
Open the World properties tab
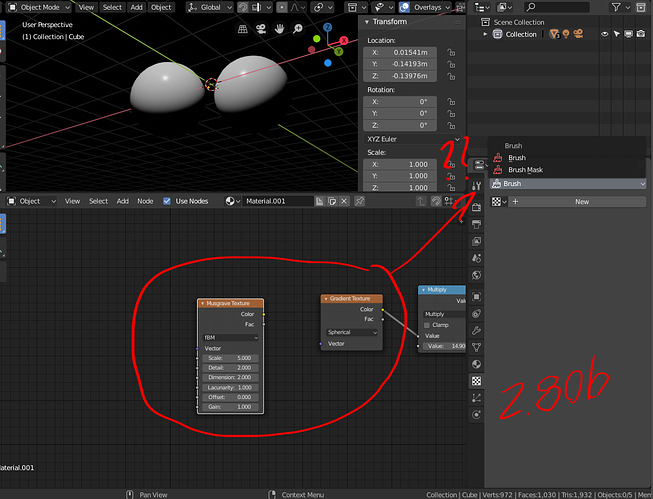click(476, 275)
